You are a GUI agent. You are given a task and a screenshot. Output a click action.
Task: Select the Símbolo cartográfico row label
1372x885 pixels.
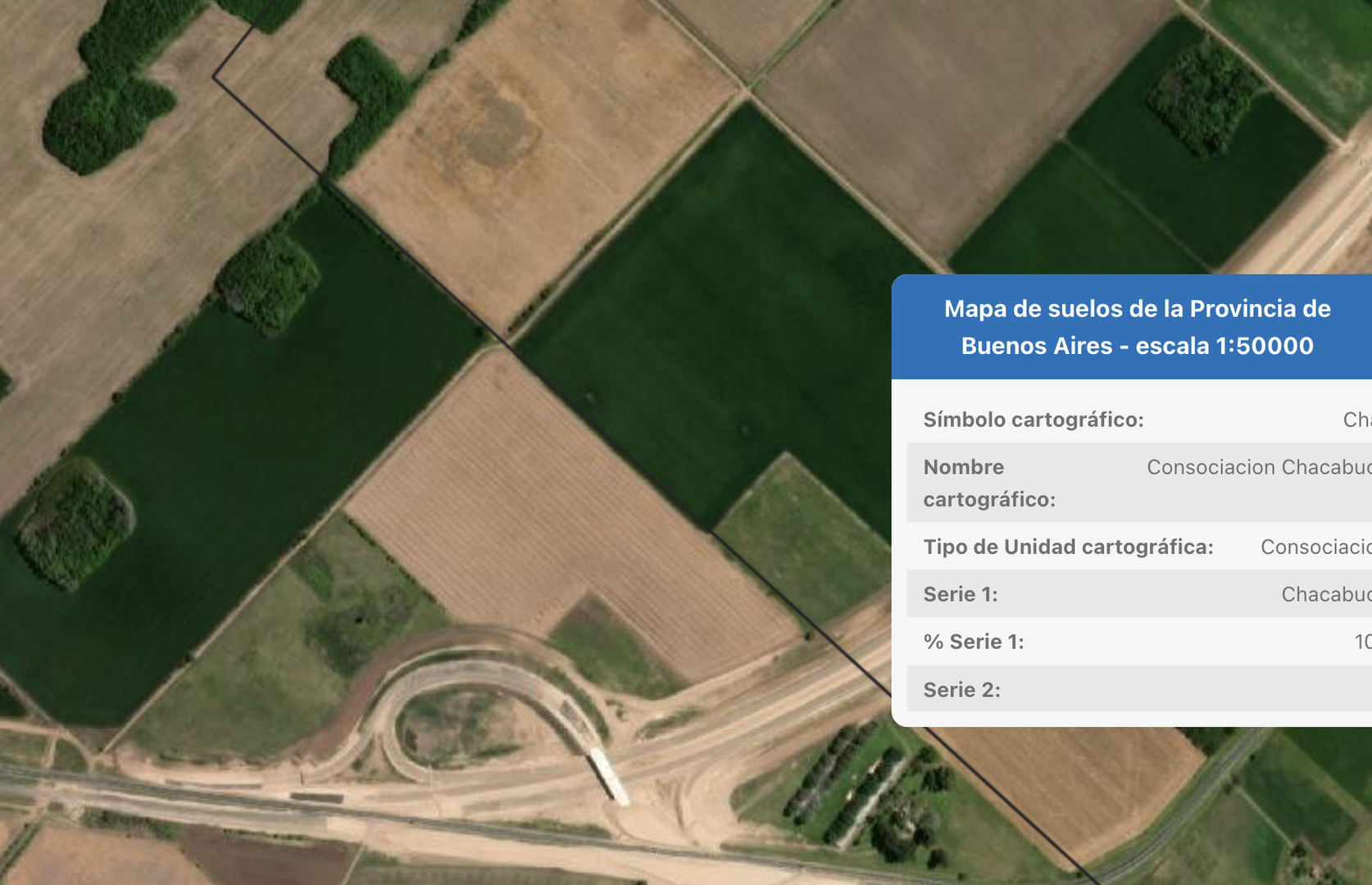point(1033,420)
